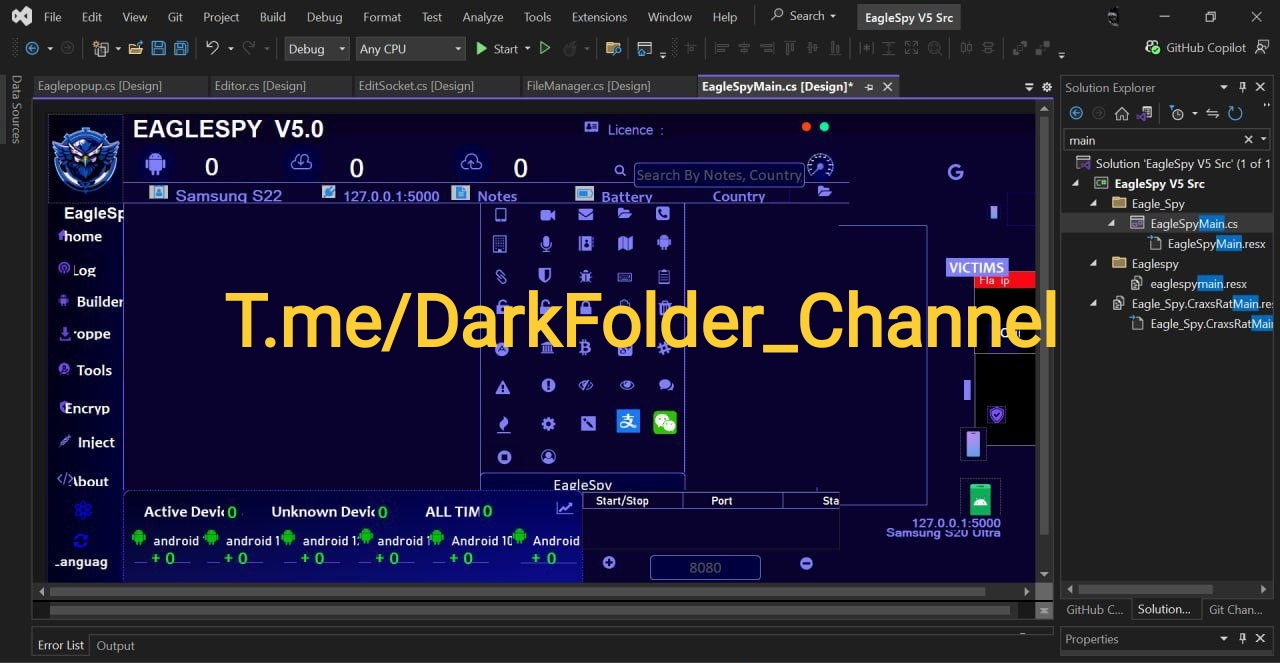1280x663 pixels.
Task: Open the Extensions menu
Action: coord(600,17)
